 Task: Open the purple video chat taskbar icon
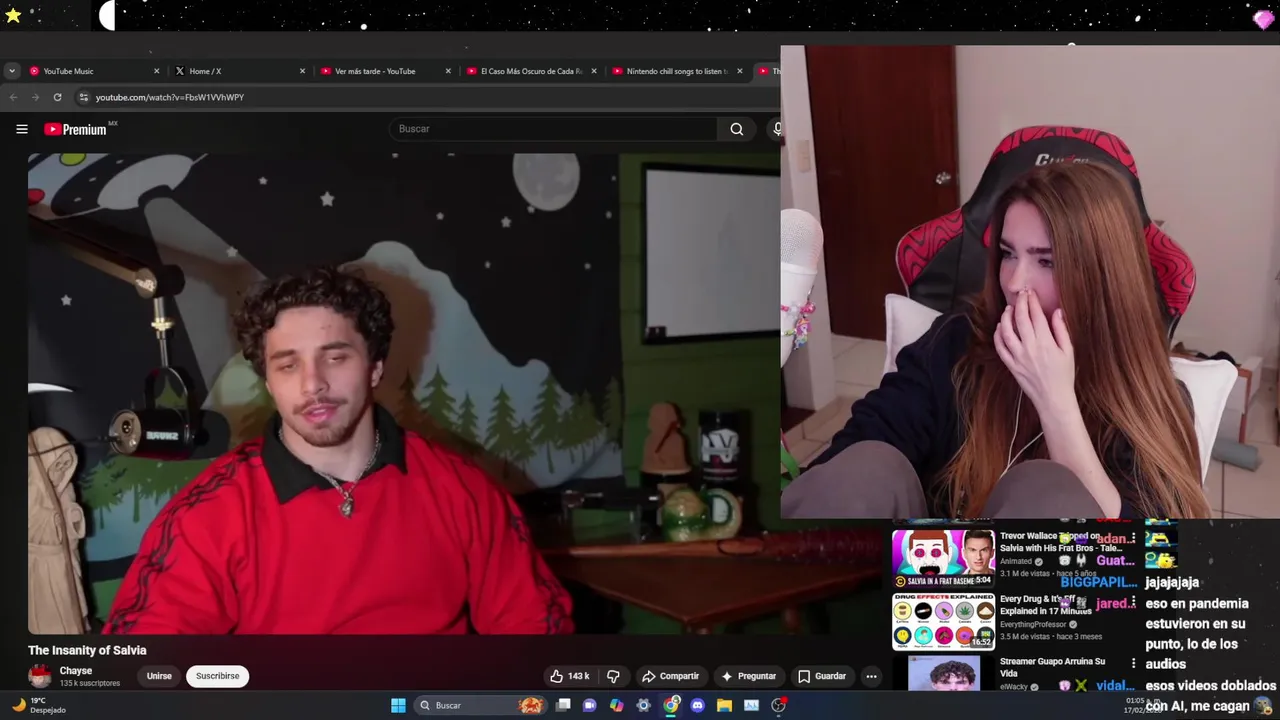(x=589, y=705)
